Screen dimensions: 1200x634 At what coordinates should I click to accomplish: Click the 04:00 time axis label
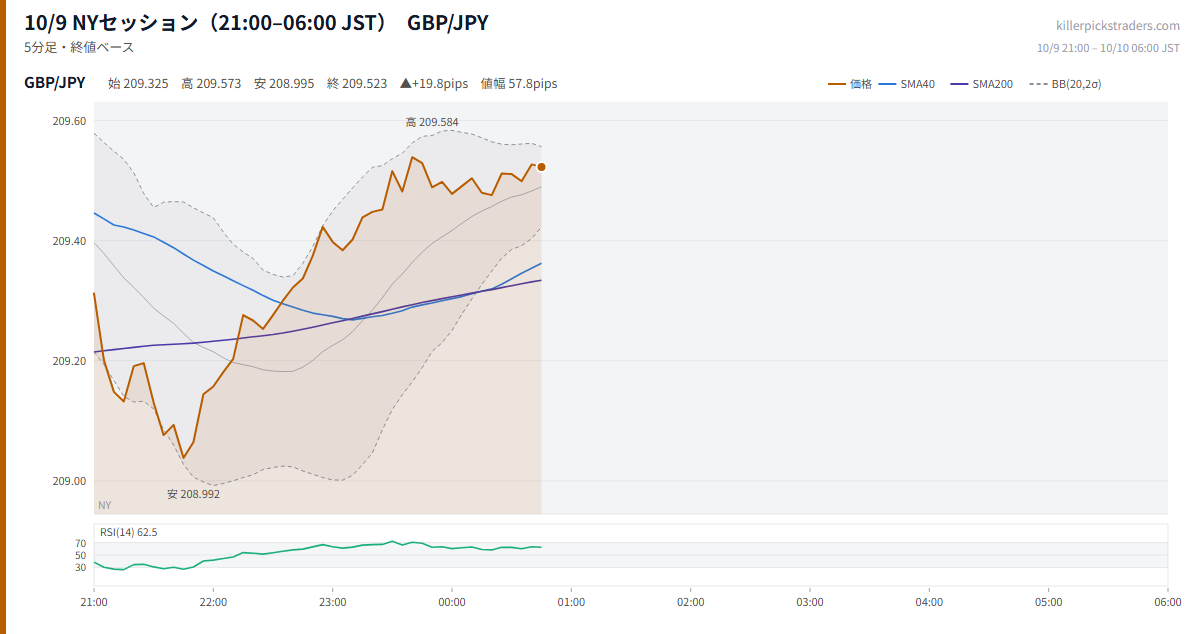tap(929, 603)
